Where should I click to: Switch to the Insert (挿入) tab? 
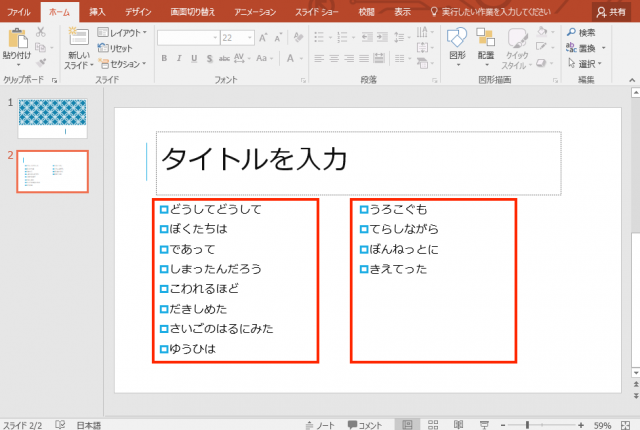(97, 11)
